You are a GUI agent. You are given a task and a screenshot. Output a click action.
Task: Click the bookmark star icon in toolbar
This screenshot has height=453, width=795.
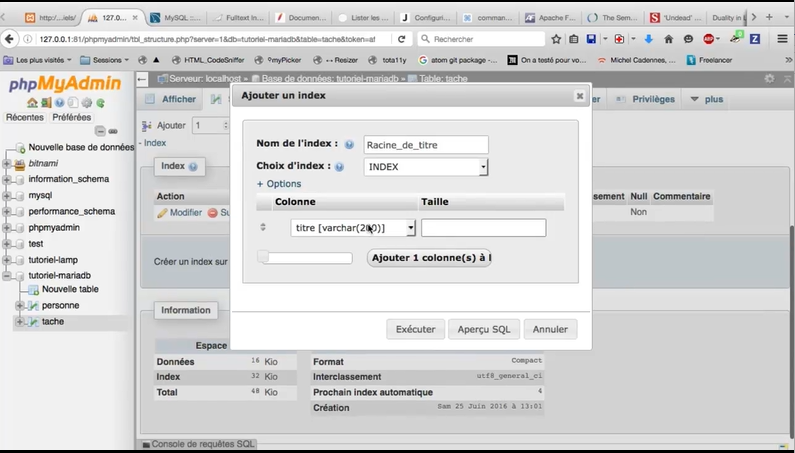tap(556, 39)
